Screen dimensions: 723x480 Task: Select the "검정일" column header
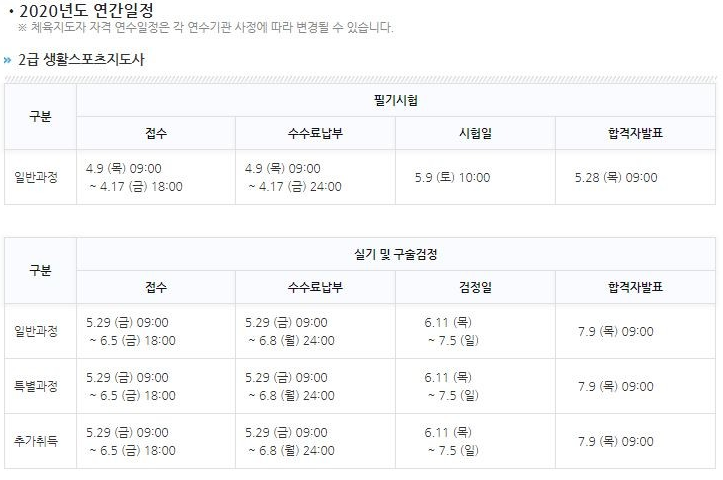pyautogui.click(x=474, y=287)
